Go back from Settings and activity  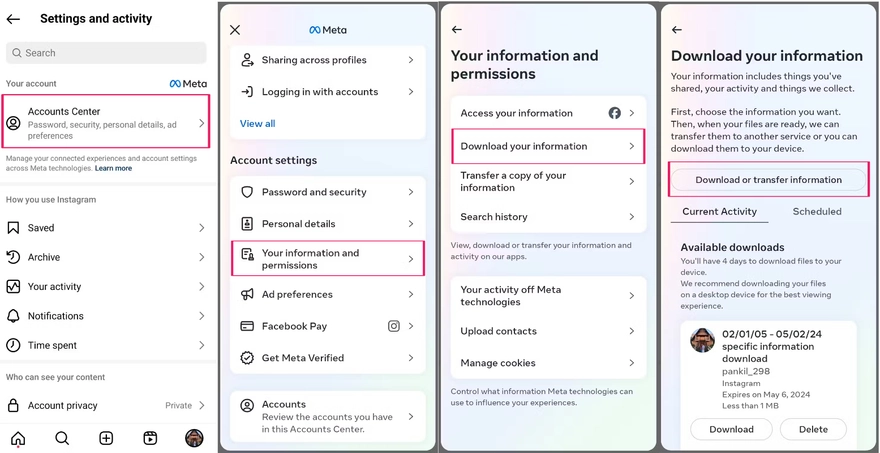pyautogui.click(x=14, y=19)
